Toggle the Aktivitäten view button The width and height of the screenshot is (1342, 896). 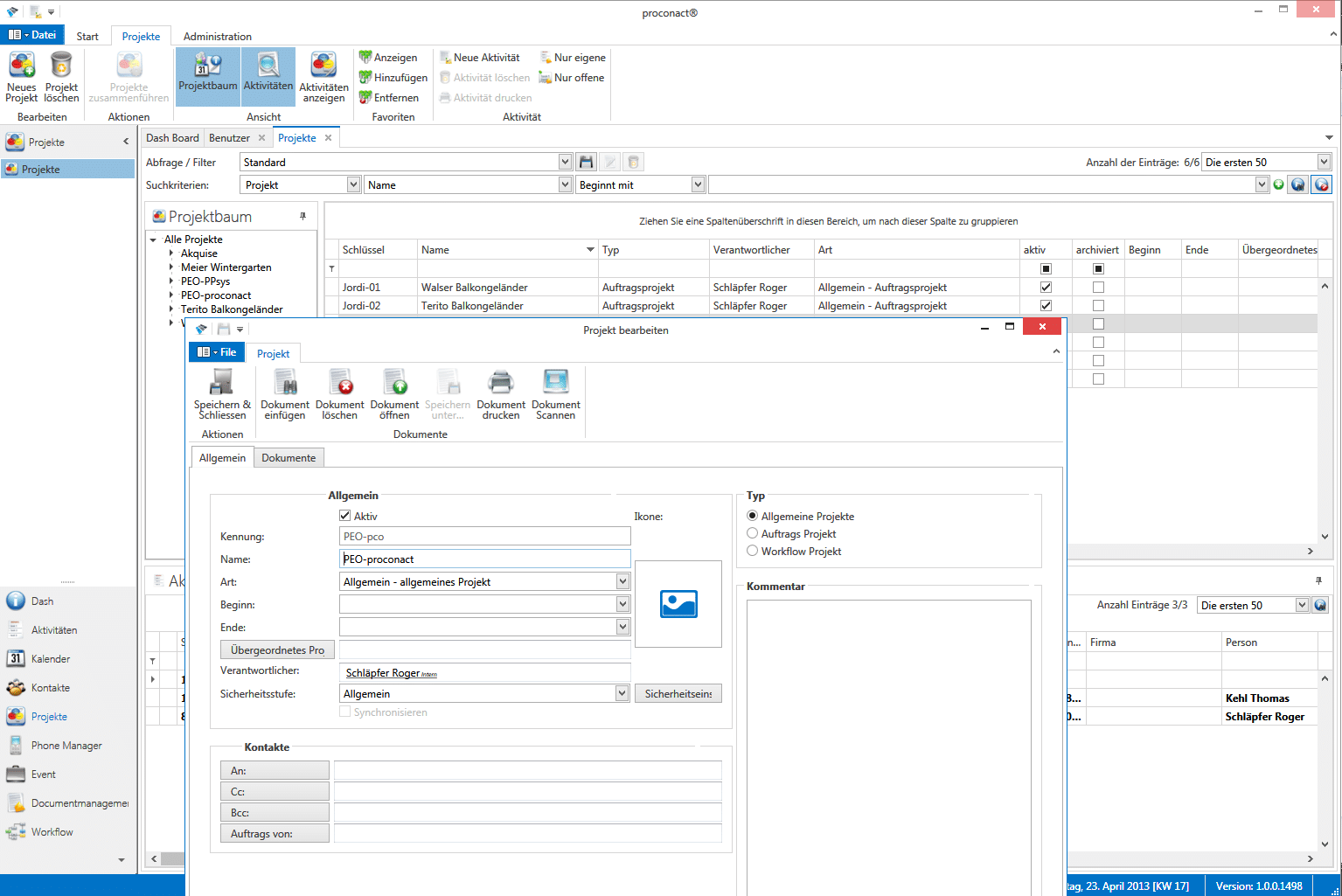268,77
